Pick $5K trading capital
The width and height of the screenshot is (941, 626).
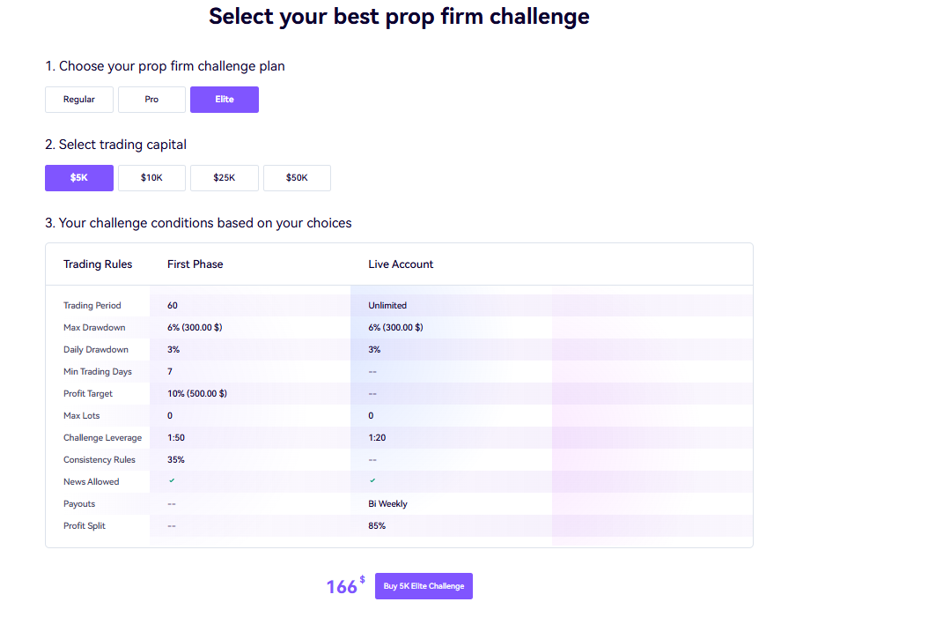pyautogui.click(x=79, y=178)
